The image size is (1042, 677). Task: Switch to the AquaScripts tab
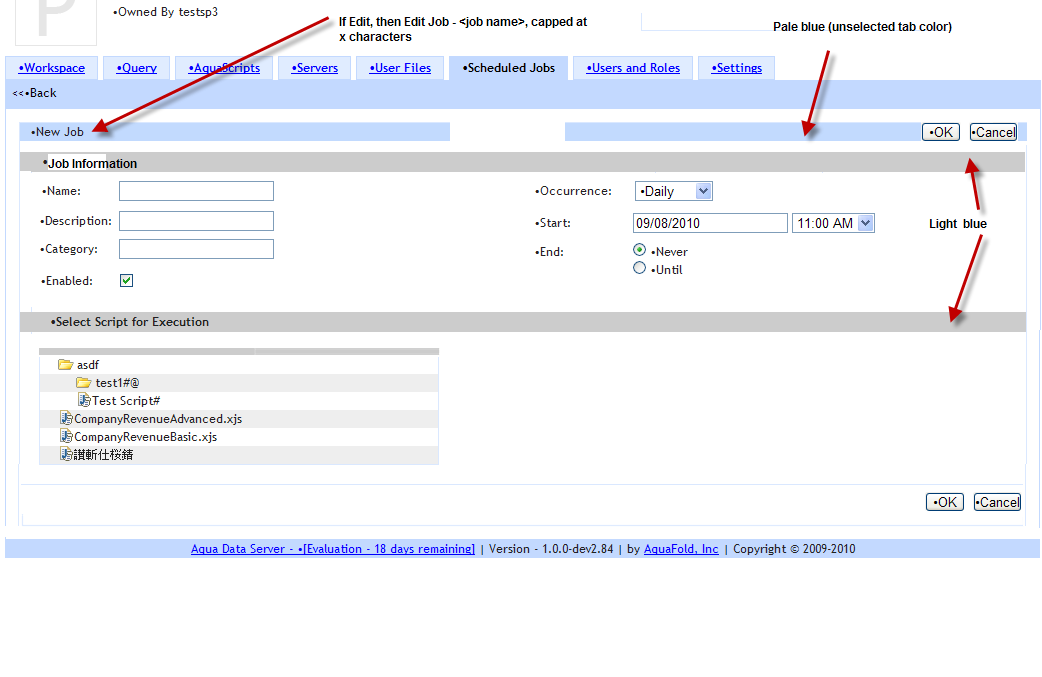pos(224,68)
